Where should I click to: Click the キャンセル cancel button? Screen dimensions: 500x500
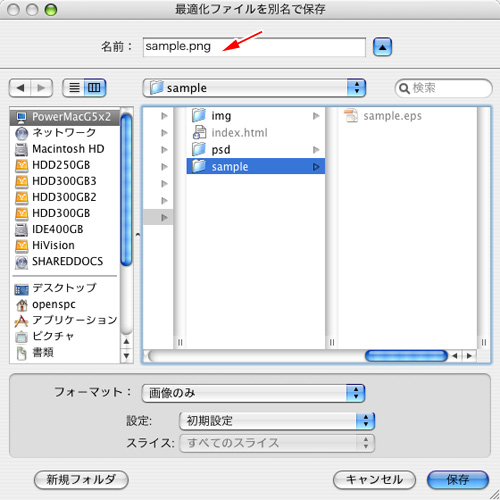[374, 480]
